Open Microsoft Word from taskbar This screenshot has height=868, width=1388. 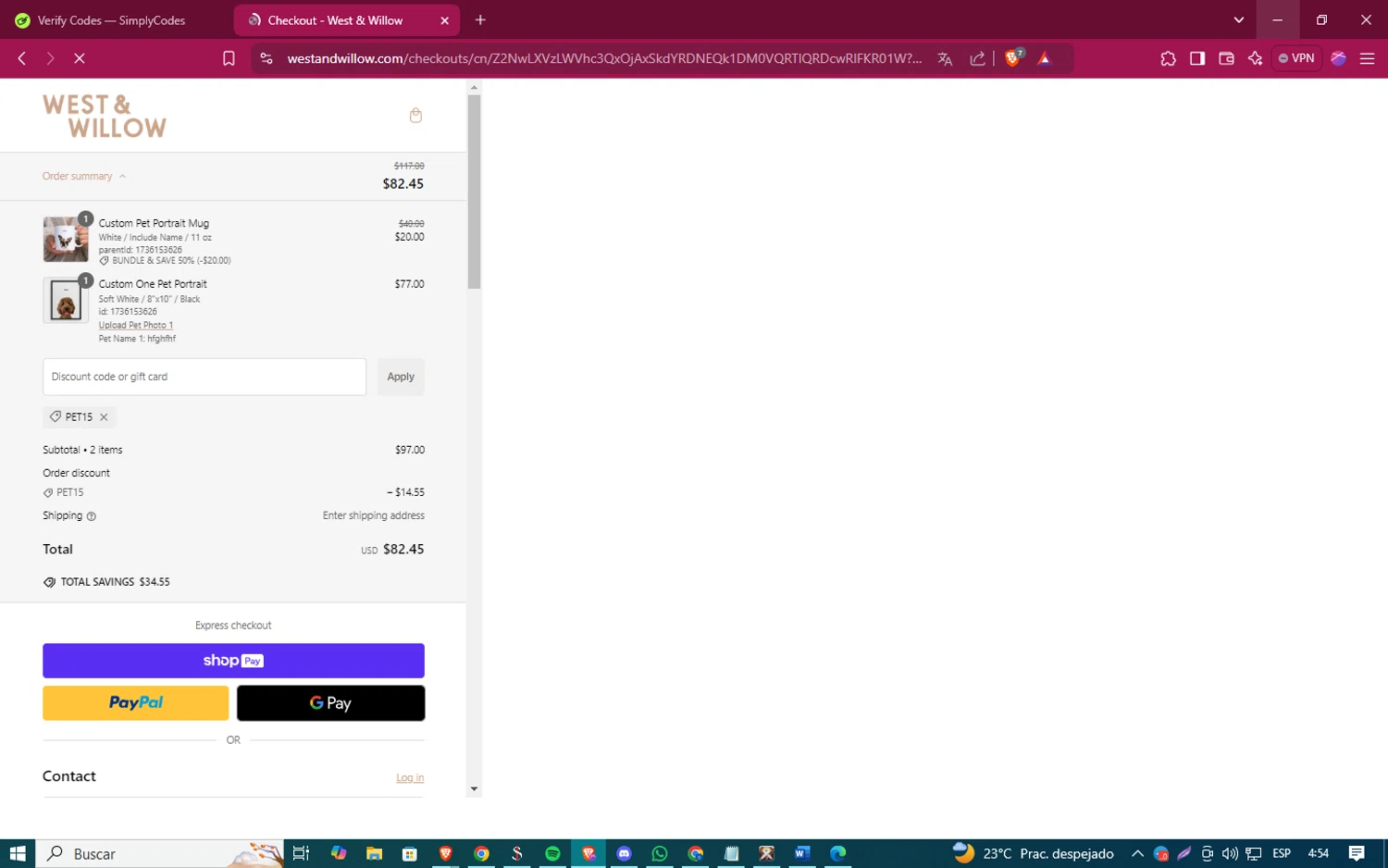802,853
